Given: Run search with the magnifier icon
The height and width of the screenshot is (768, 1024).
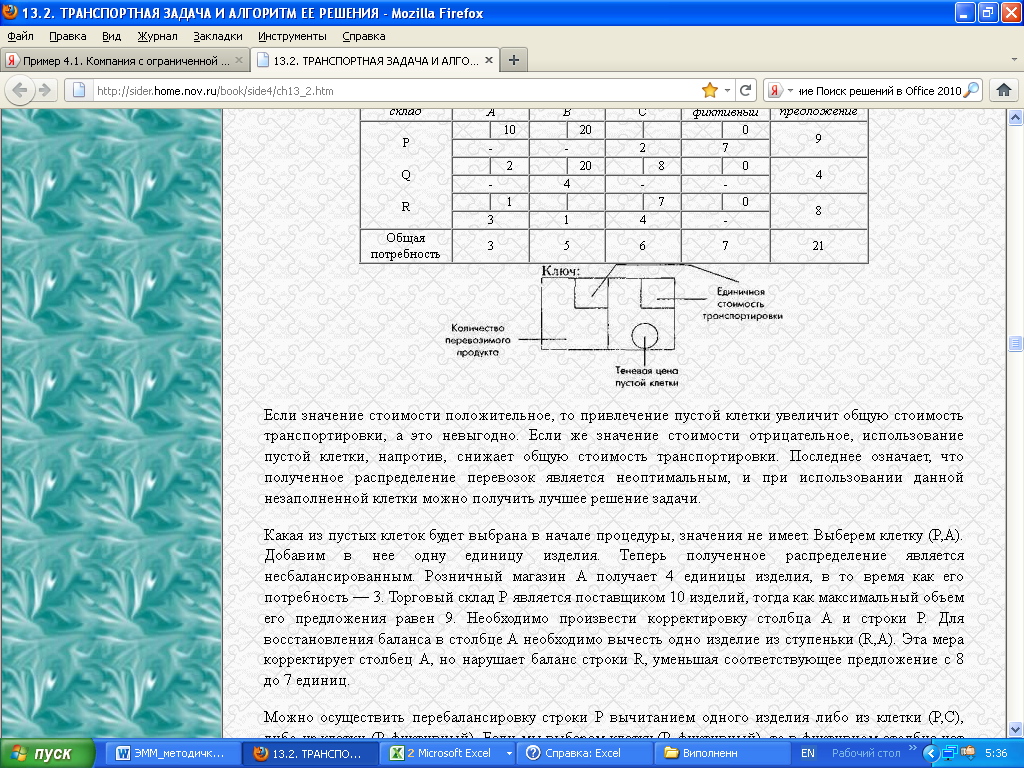Looking at the screenshot, I should click(972, 90).
